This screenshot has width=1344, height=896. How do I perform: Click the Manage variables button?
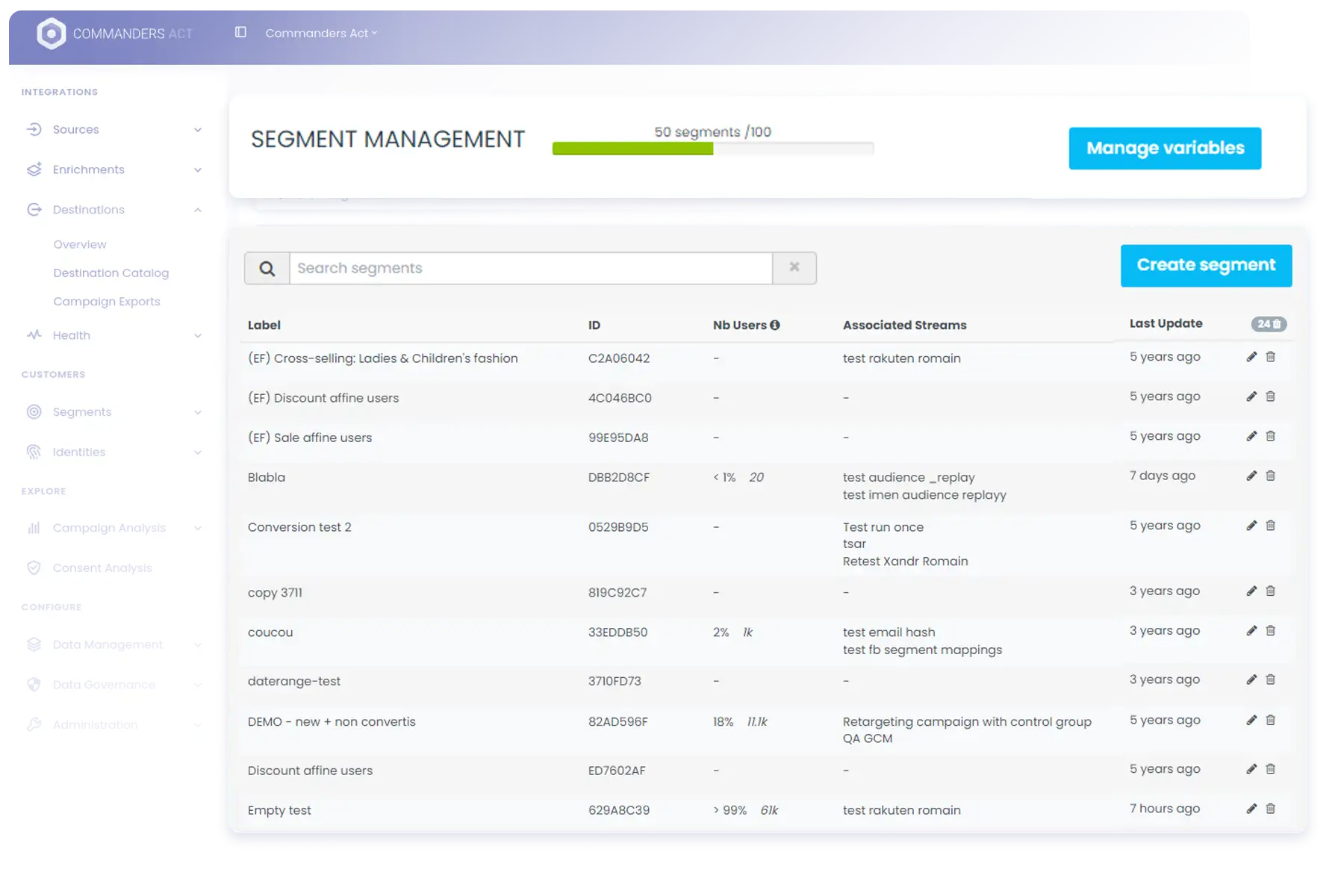click(x=1164, y=148)
